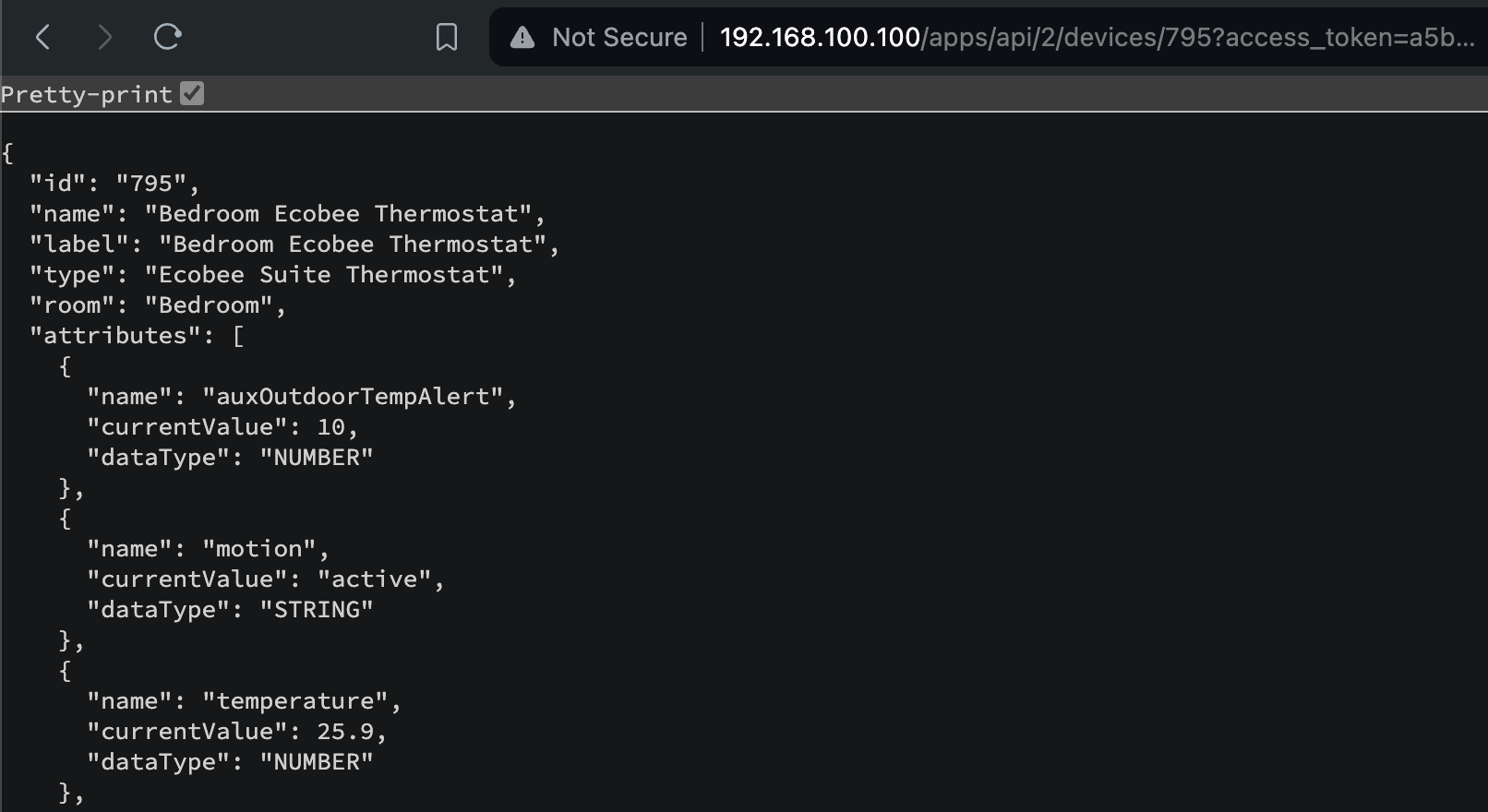Bookmark this page
Screen dimensions: 1488x812
click(x=447, y=38)
